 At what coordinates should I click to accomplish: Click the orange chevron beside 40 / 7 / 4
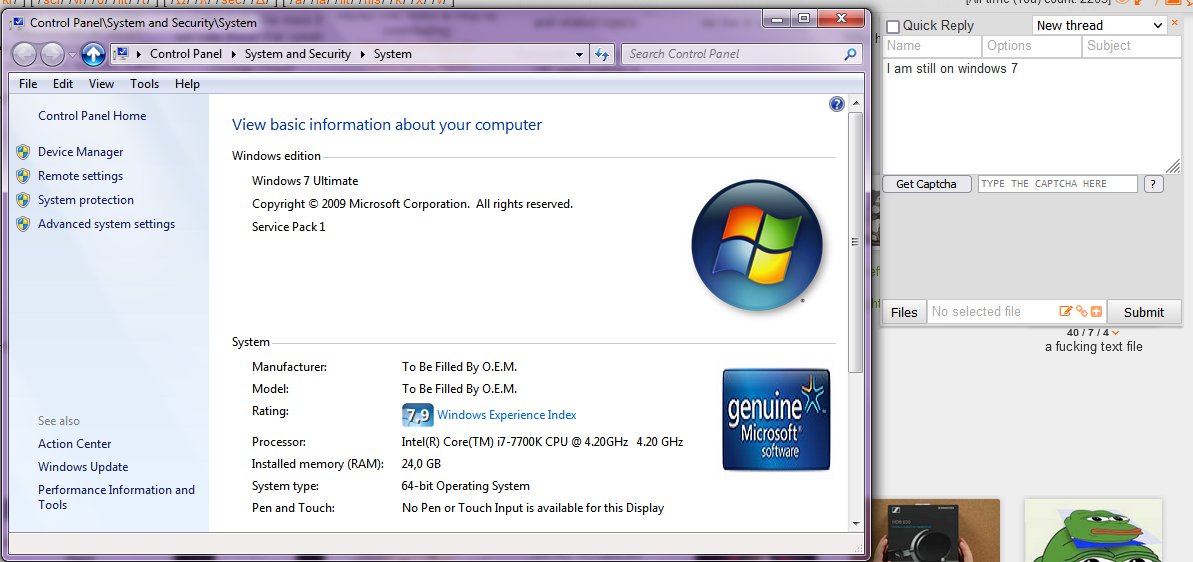coord(1115,333)
